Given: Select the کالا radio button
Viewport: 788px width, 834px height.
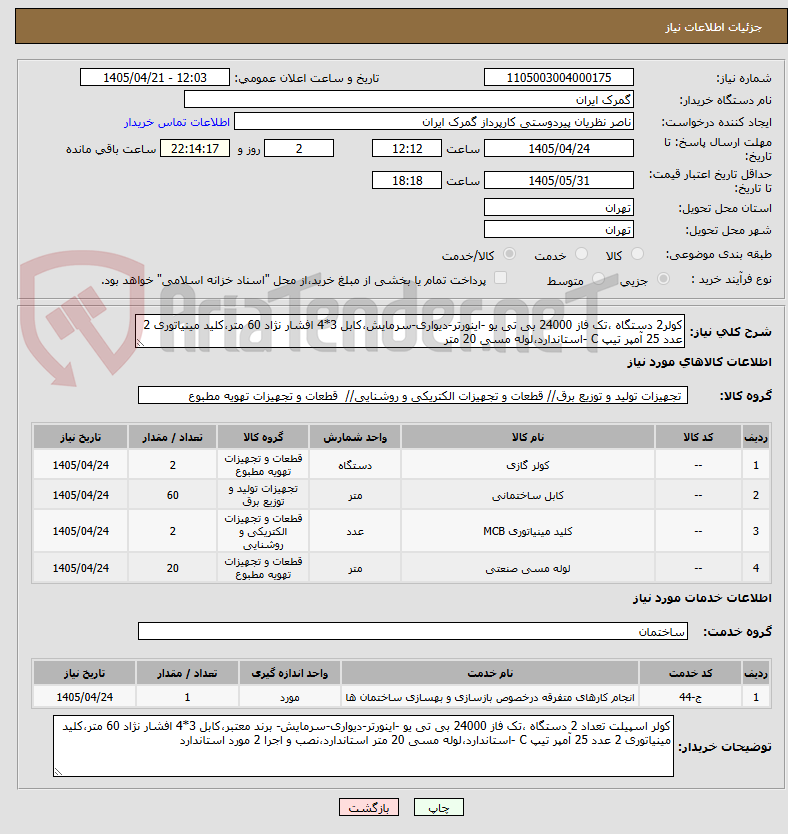Looking at the screenshot, I should 637,254.
